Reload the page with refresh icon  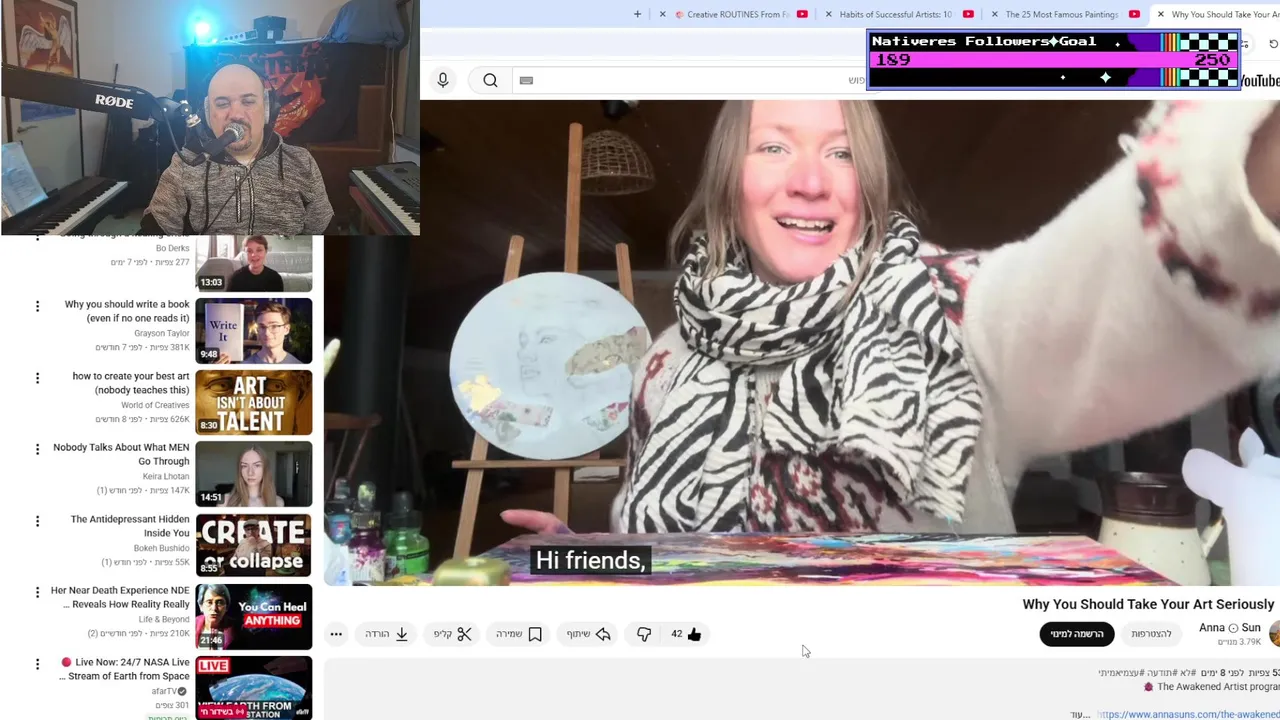coord(1273,44)
